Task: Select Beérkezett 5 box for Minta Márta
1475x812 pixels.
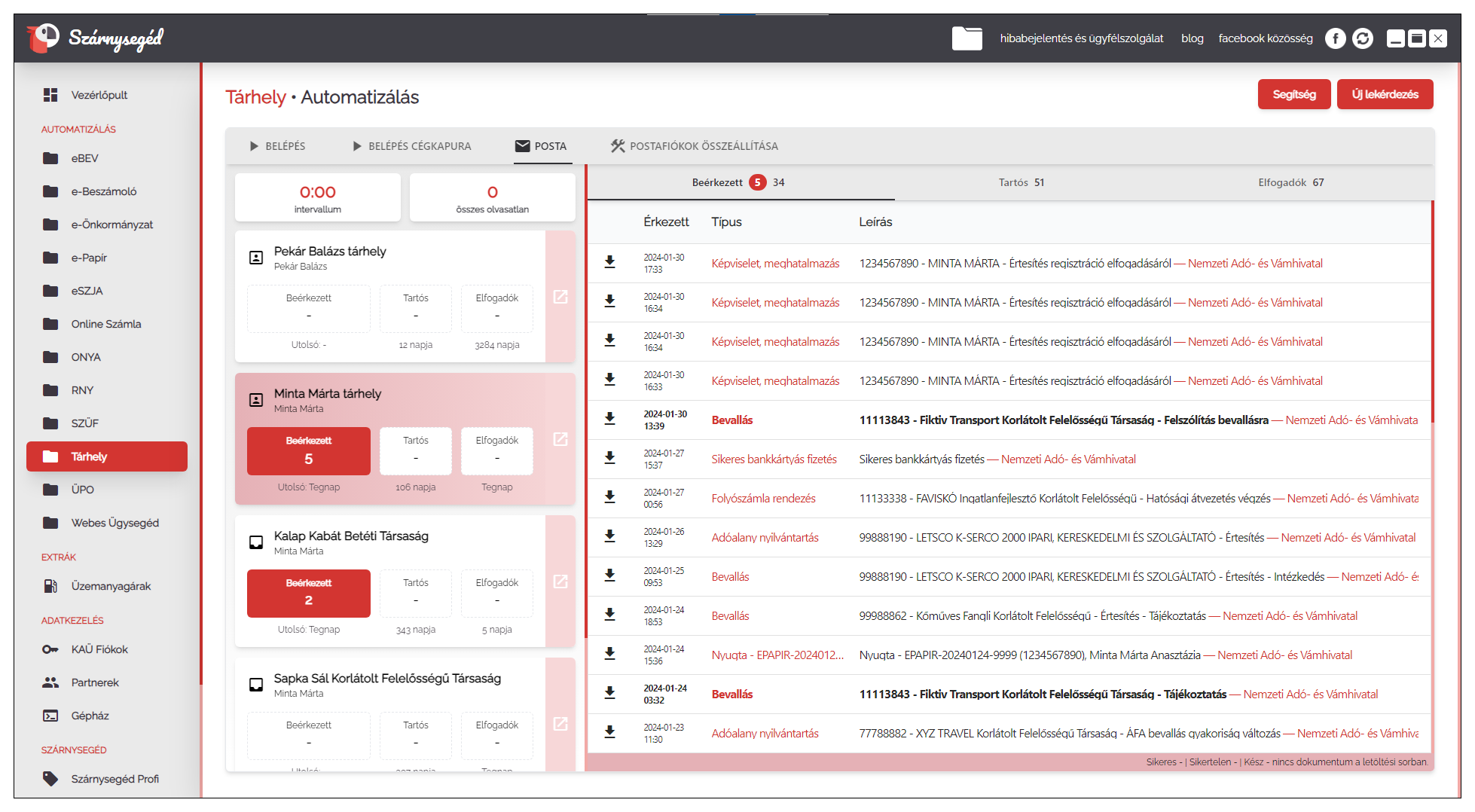Action: pyautogui.click(x=308, y=450)
